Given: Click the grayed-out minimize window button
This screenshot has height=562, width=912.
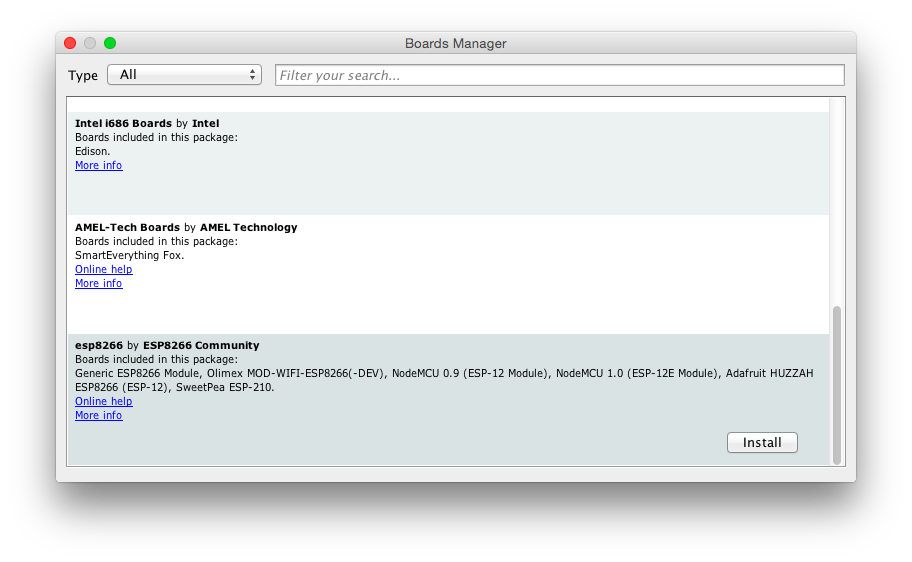Looking at the screenshot, I should pyautogui.click(x=90, y=43).
